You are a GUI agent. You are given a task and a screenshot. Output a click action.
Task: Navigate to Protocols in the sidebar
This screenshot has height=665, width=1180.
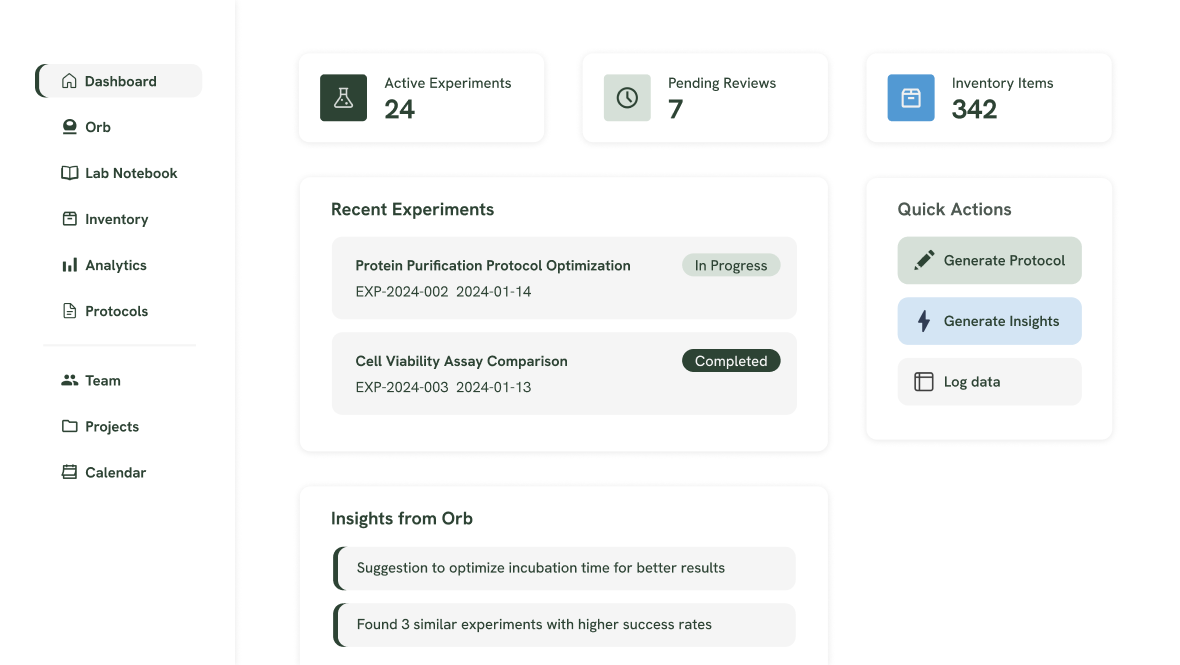coord(114,311)
